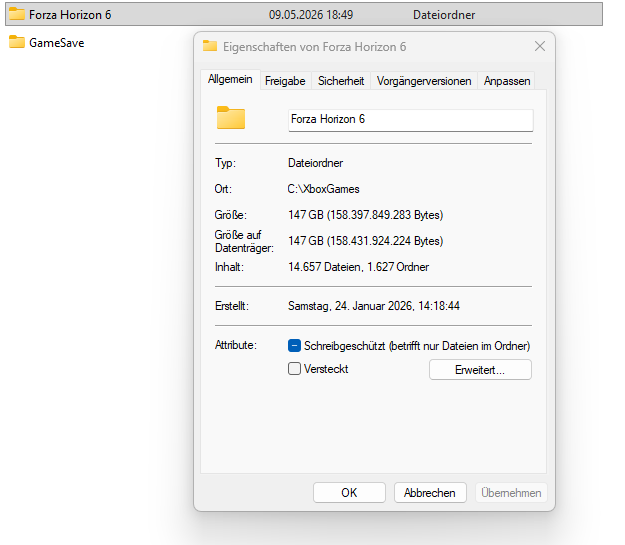
Task: Click the size on disk value 158.431.924.224 Bytes
Action: click(x=366, y=241)
